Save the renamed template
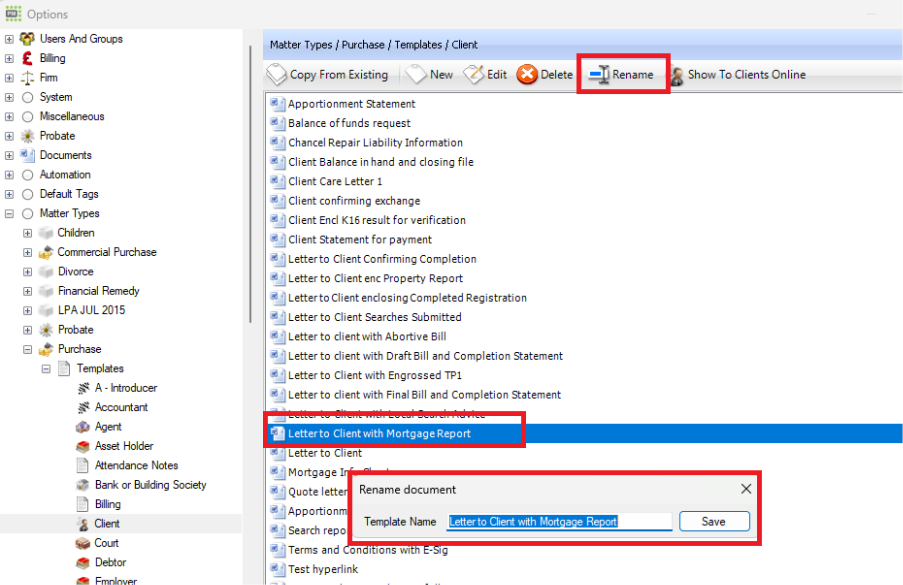This screenshot has height=585, width=903. click(714, 521)
